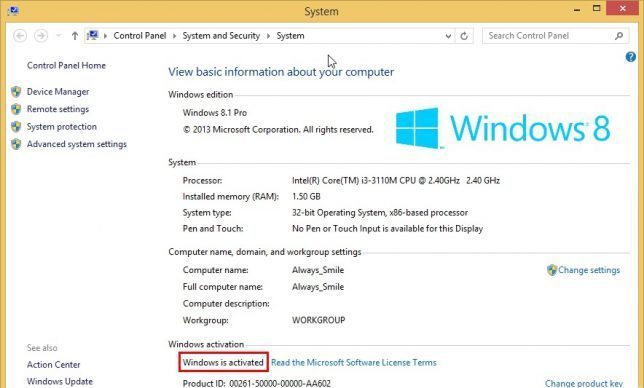Click the system icon in the title bar
The width and height of the screenshot is (644, 388).
13,11
